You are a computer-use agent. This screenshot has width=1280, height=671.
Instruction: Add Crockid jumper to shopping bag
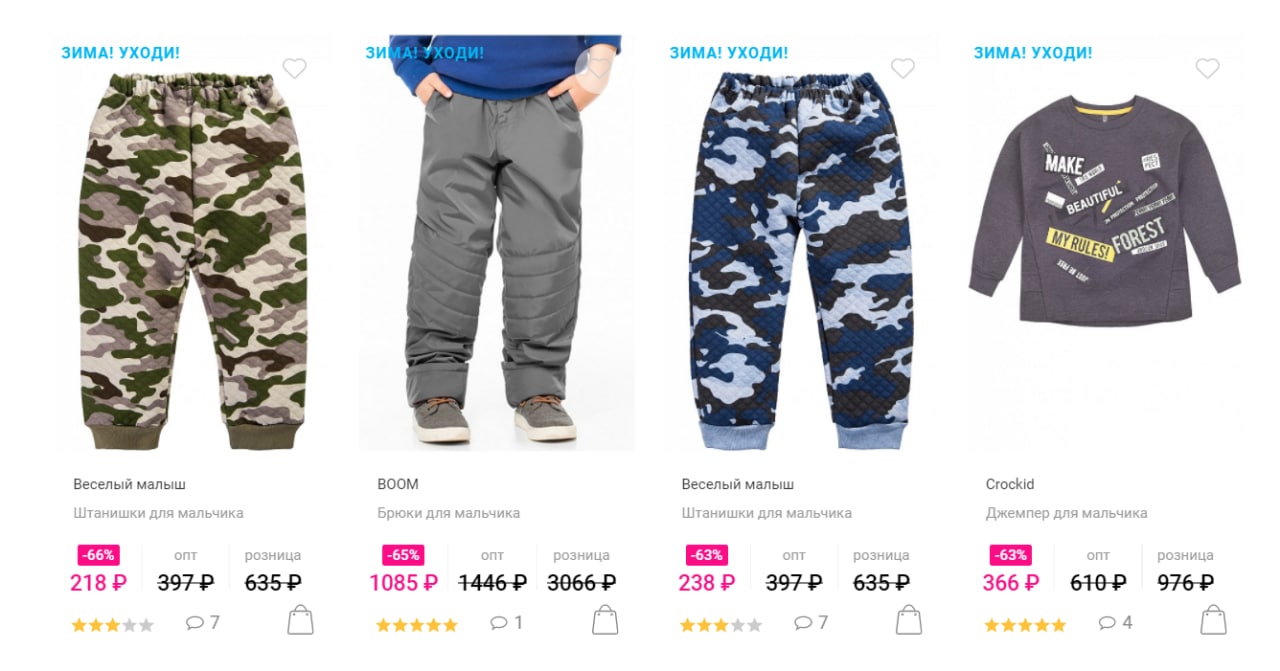tap(1213, 620)
